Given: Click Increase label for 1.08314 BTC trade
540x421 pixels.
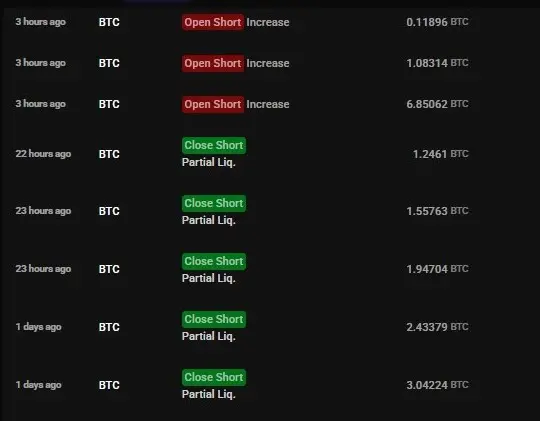Looking at the screenshot, I should click(268, 63).
